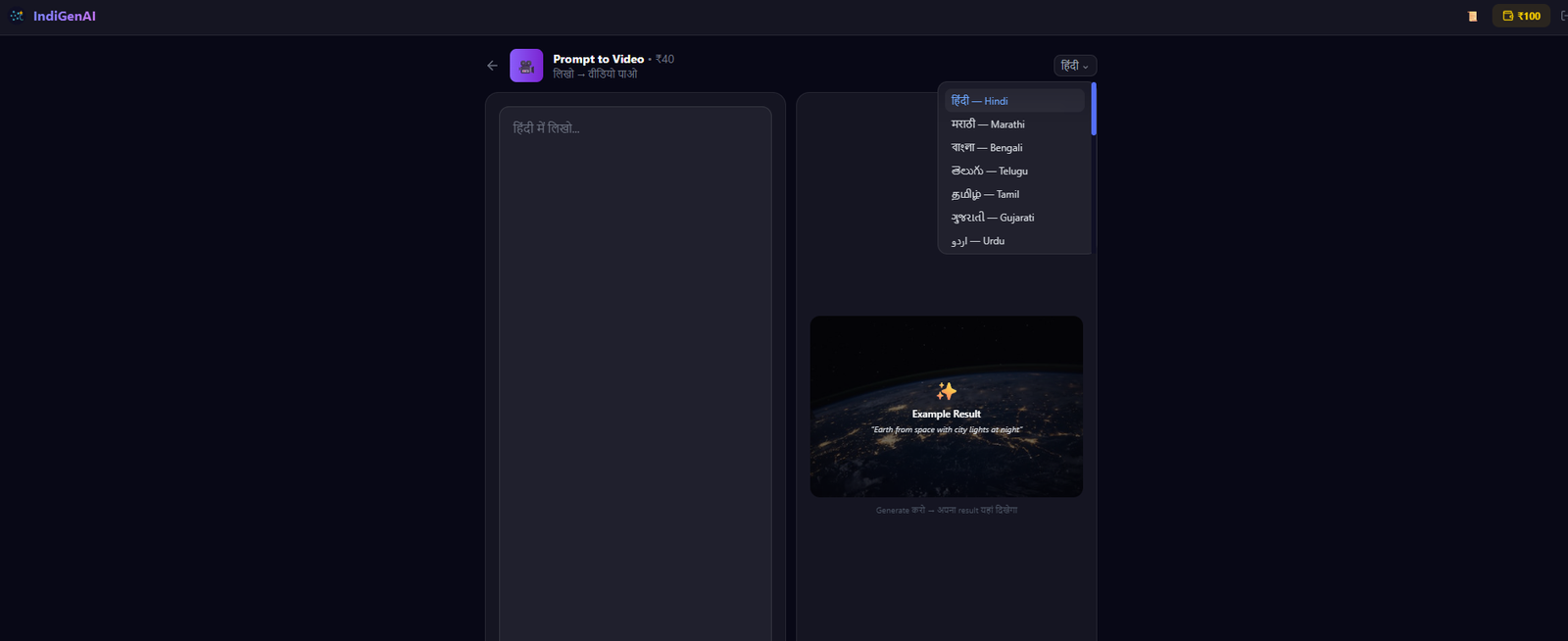Image resolution: width=1568 pixels, height=641 pixels.
Task: Click the Prompt to Video title
Action: [x=599, y=59]
